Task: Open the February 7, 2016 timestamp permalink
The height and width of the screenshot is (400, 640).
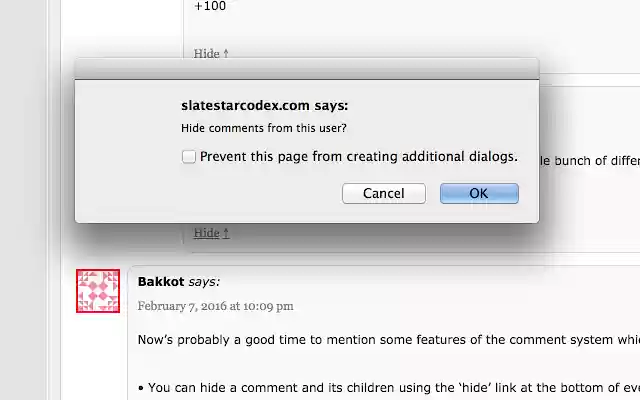Action: 215,306
